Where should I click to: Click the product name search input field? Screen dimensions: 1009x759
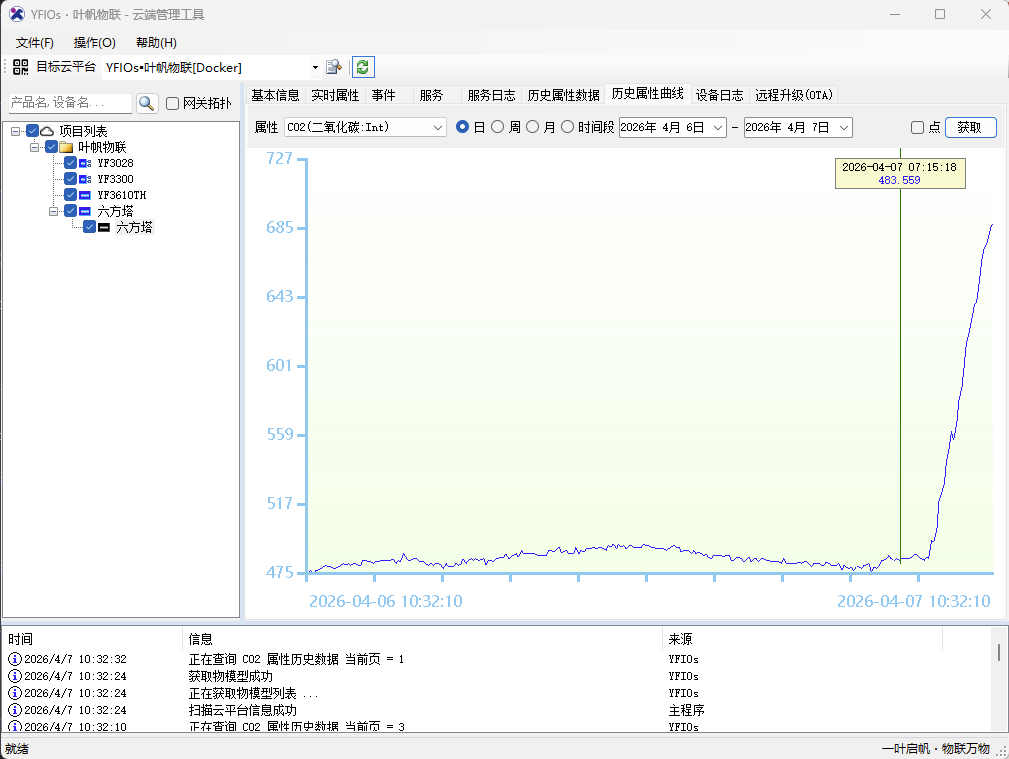click(69, 103)
